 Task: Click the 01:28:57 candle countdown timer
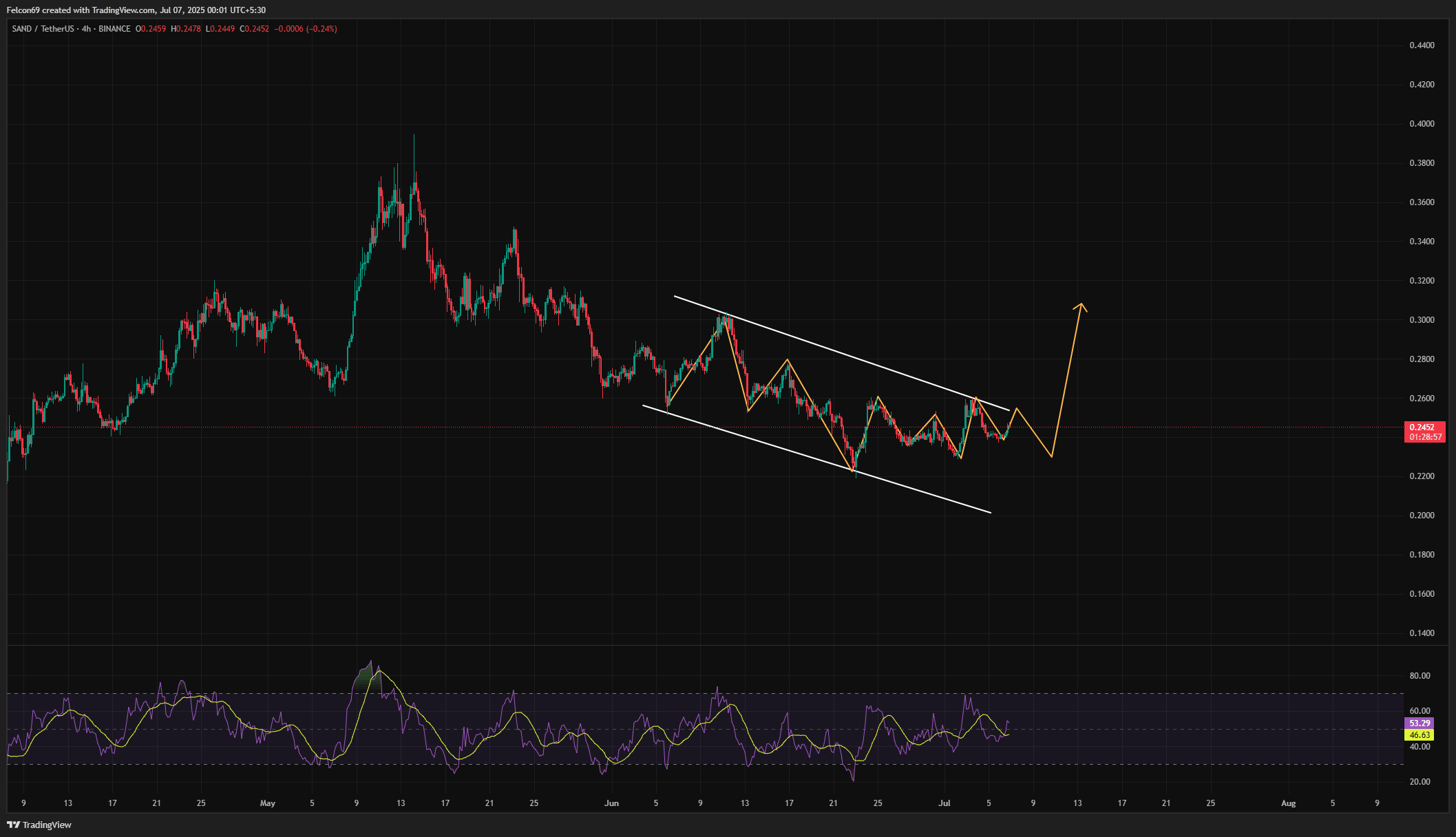coord(1424,437)
